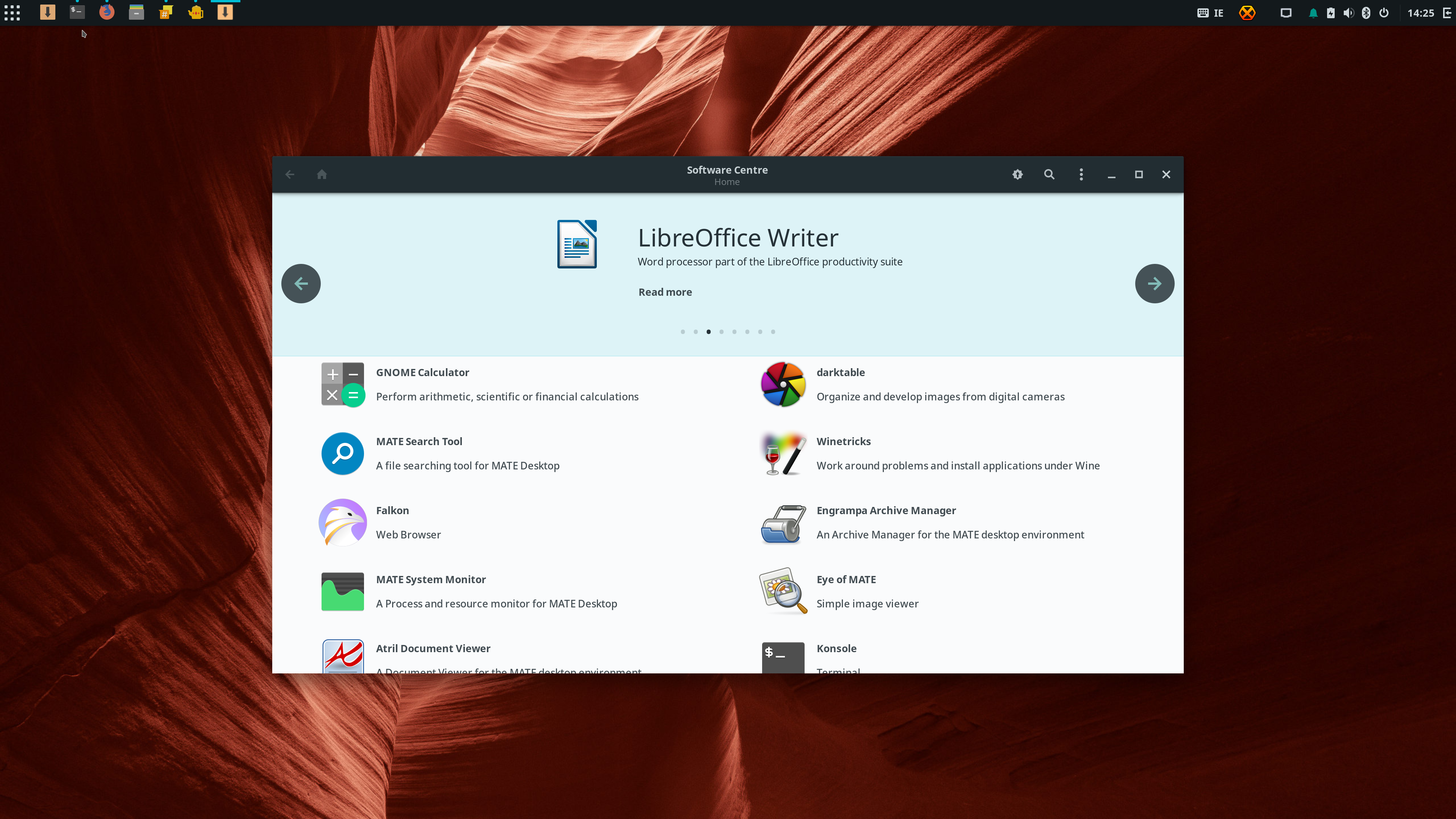
Task: Click the 'Software Centre' window title text
Action: point(727,169)
